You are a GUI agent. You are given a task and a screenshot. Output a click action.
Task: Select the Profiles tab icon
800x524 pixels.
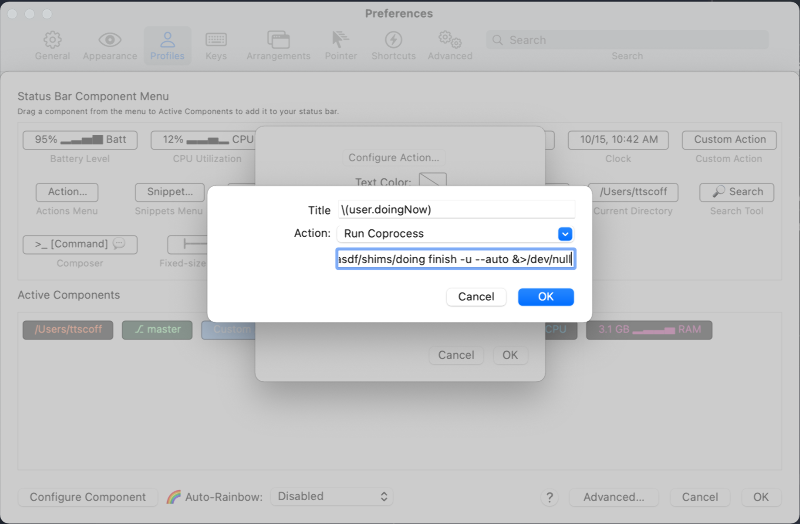tap(167, 45)
